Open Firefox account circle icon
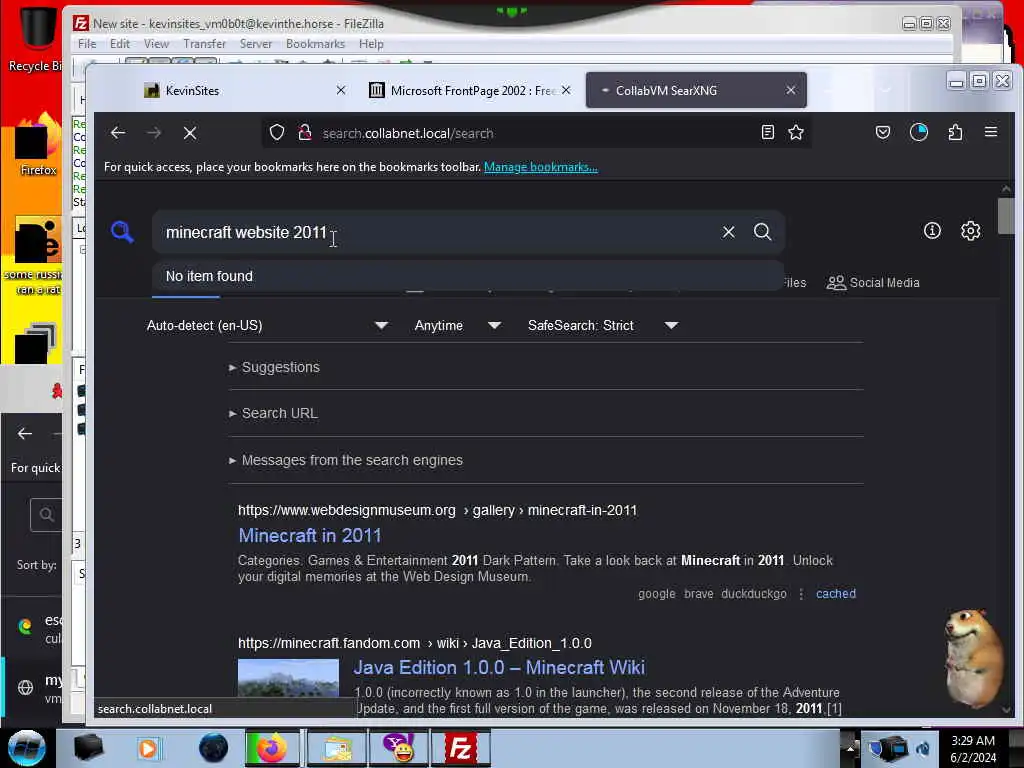This screenshot has width=1024, height=768. click(x=919, y=133)
